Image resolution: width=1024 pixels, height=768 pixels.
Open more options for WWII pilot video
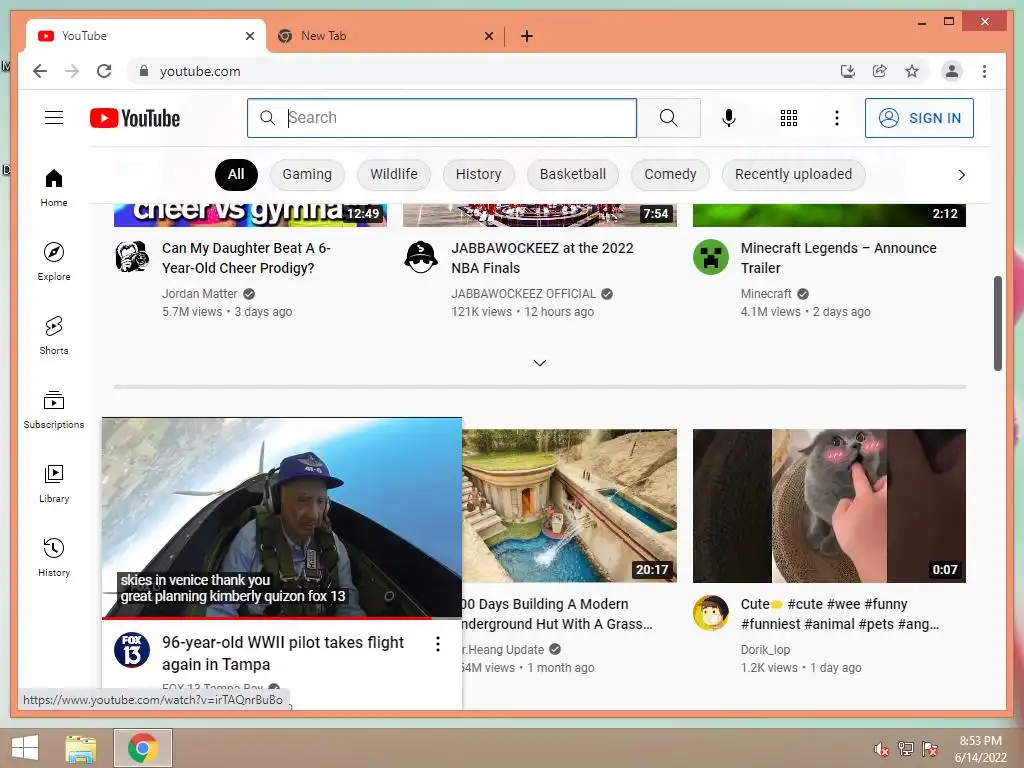click(438, 645)
